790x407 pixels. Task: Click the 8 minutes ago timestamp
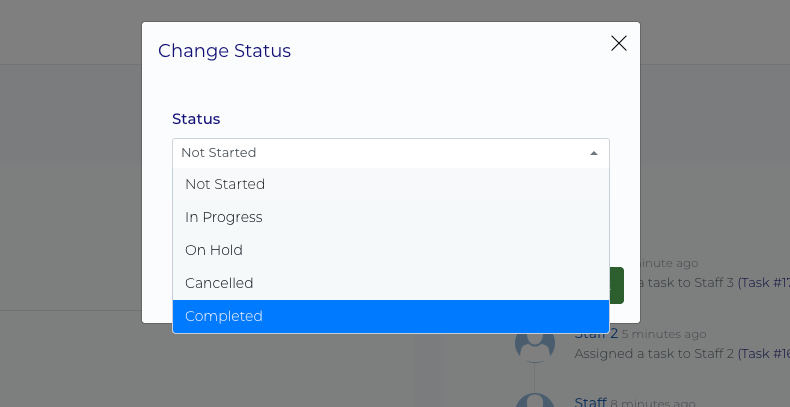pos(653,402)
